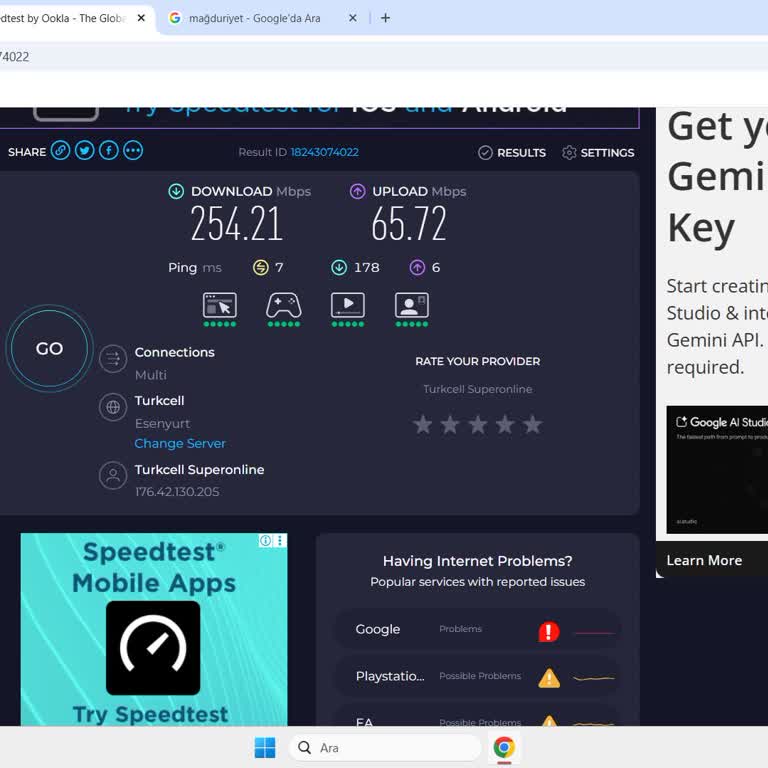Rate provider with five stars
The image size is (768, 768).
(532, 425)
